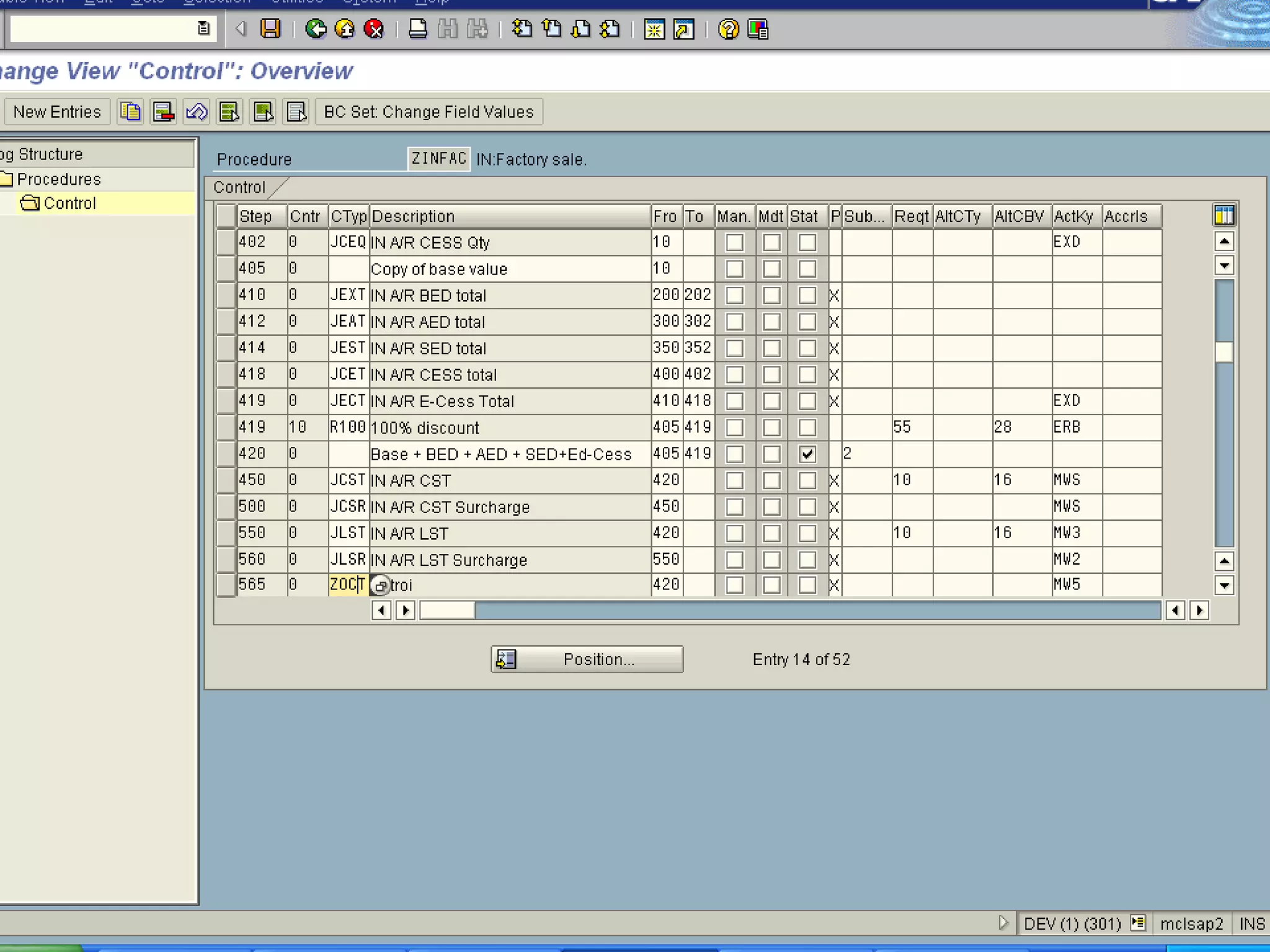Click the yellow Exit arrow icon
Image resolution: width=1270 pixels, height=952 pixels.
pos(345,29)
